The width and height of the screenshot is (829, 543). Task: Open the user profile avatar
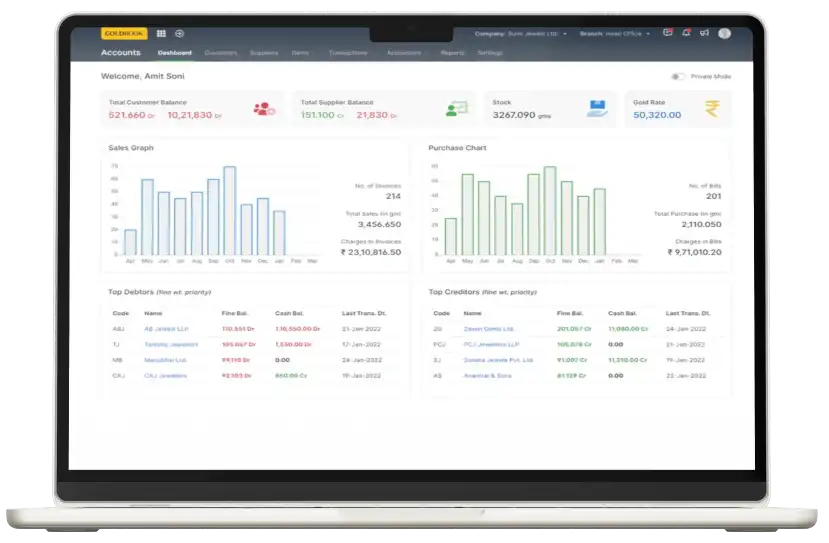click(x=724, y=33)
